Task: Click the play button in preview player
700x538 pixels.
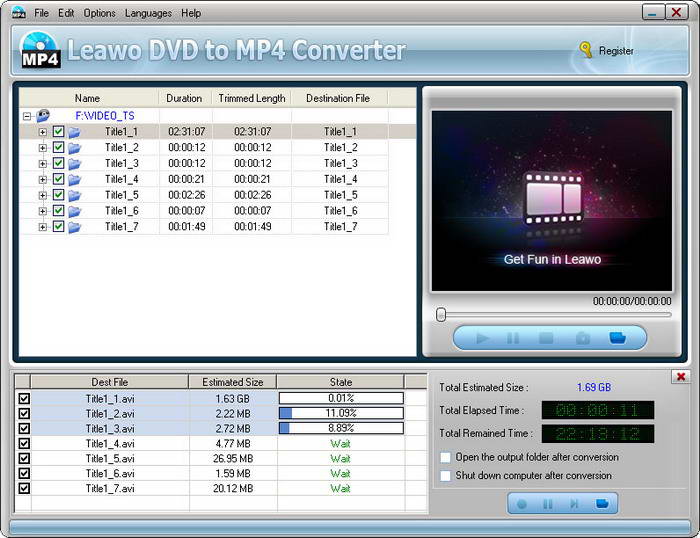Action: point(482,338)
